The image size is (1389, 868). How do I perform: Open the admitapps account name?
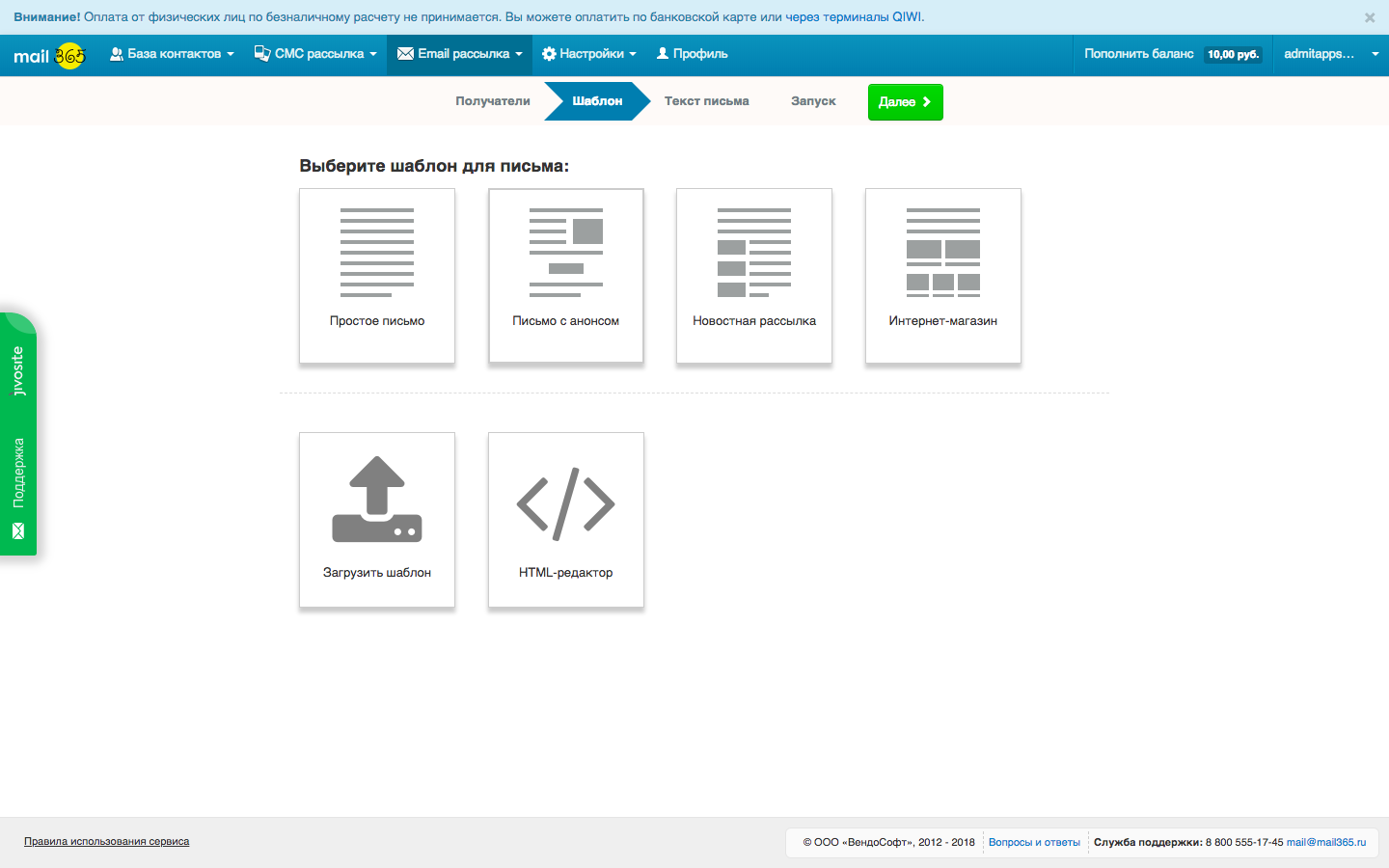pyautogui.click(x=1319, y=54)
